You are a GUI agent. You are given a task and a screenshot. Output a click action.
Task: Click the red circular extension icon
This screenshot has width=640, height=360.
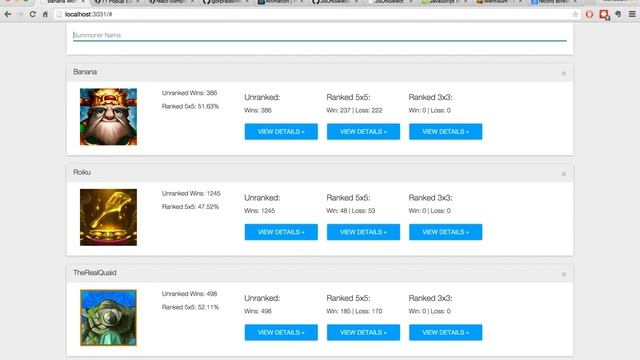589,14
